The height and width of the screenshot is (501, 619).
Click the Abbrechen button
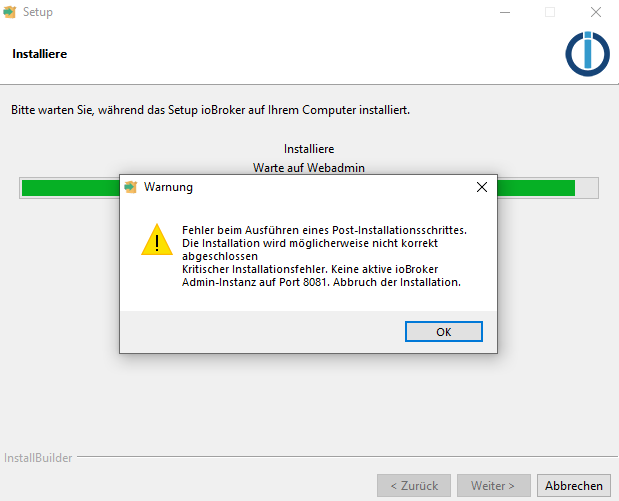[x=574, y=486]
